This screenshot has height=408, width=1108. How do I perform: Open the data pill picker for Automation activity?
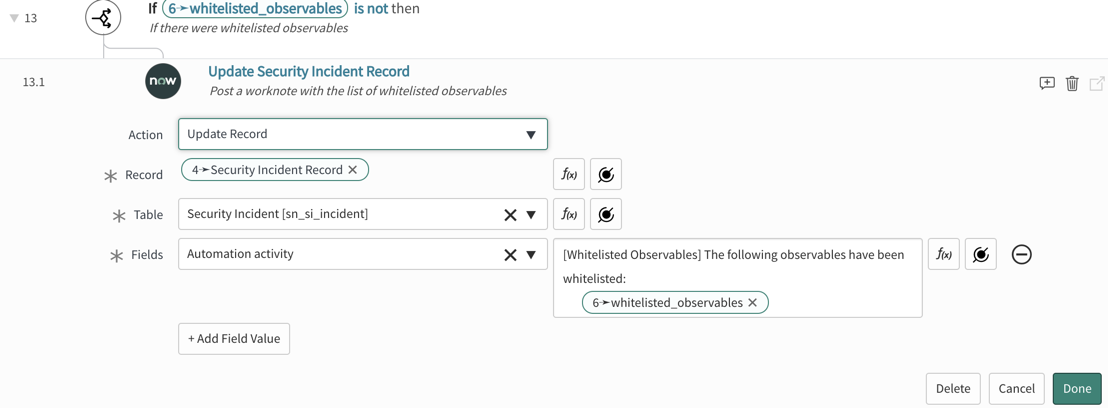[980, 255]
